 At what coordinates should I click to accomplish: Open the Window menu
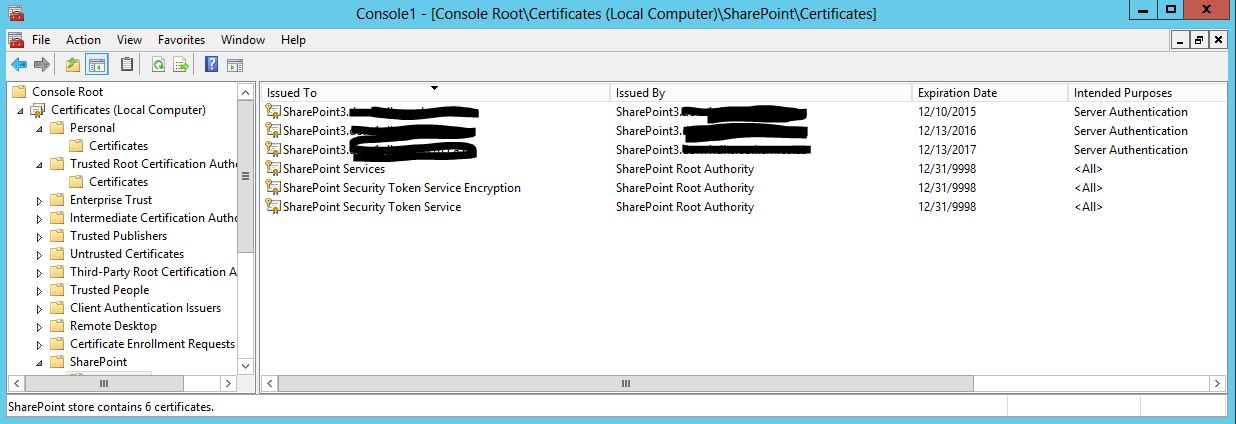click(x=243, y=40)
